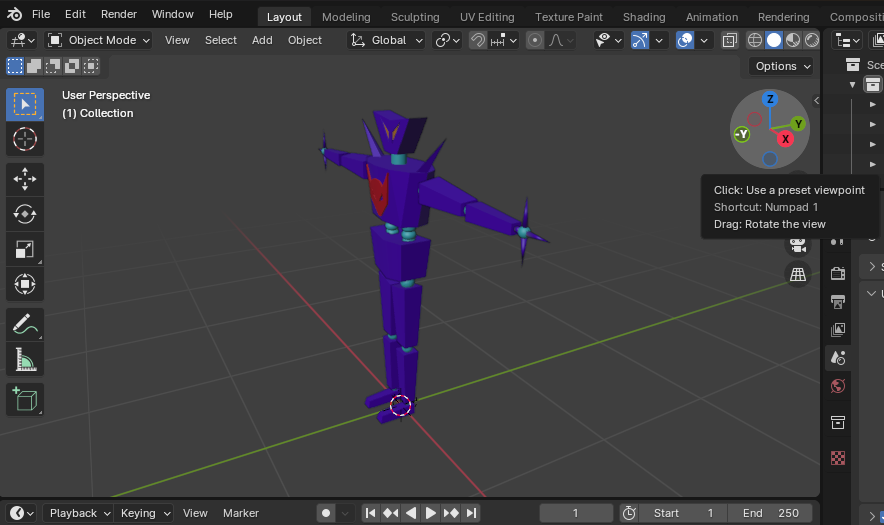This screenshot has height=525, width=884.
Task: Select the Measure tool
Action: coord(25,359)
